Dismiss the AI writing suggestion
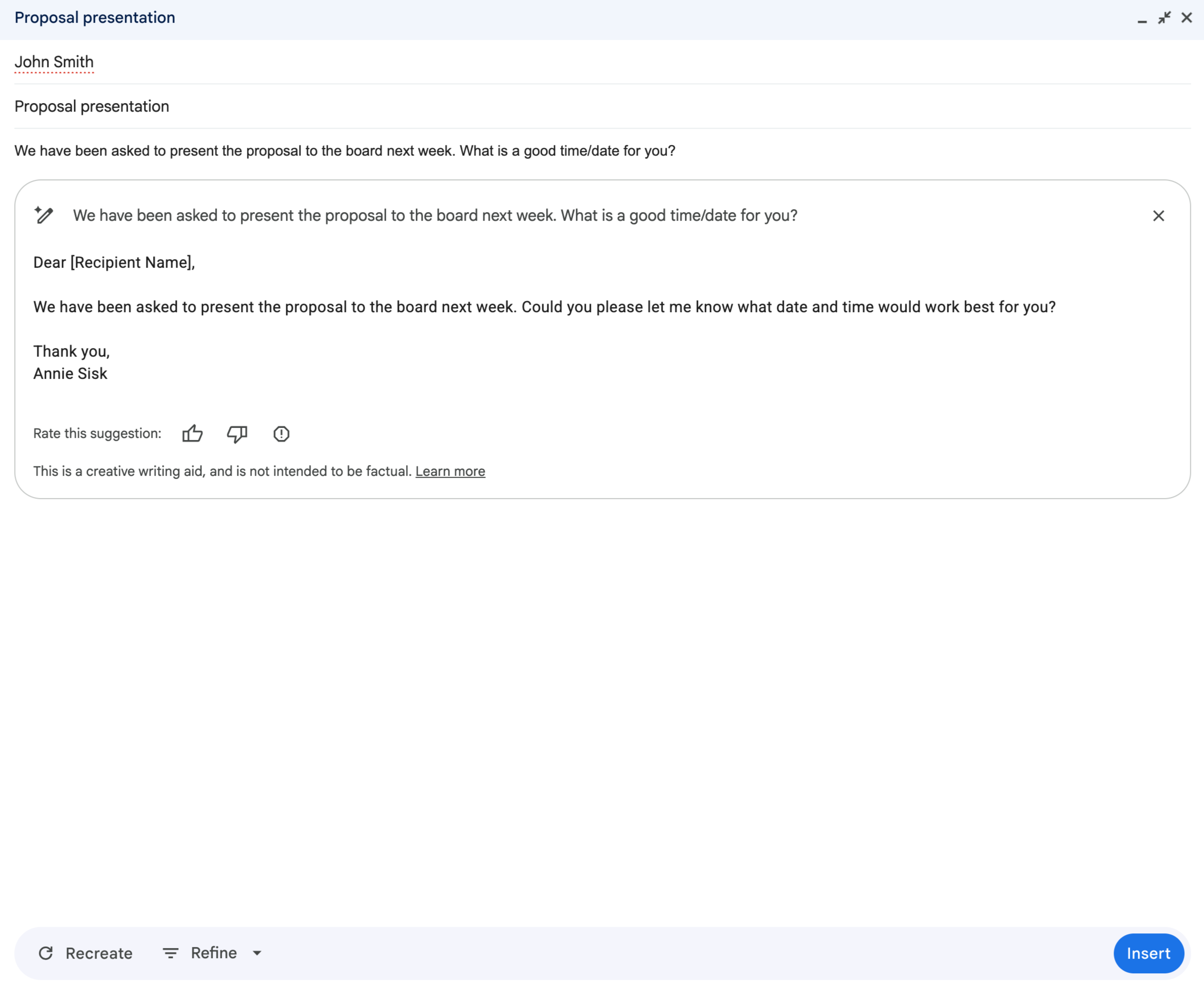This screenshot has height=993, width=1204. (1159, 216)
